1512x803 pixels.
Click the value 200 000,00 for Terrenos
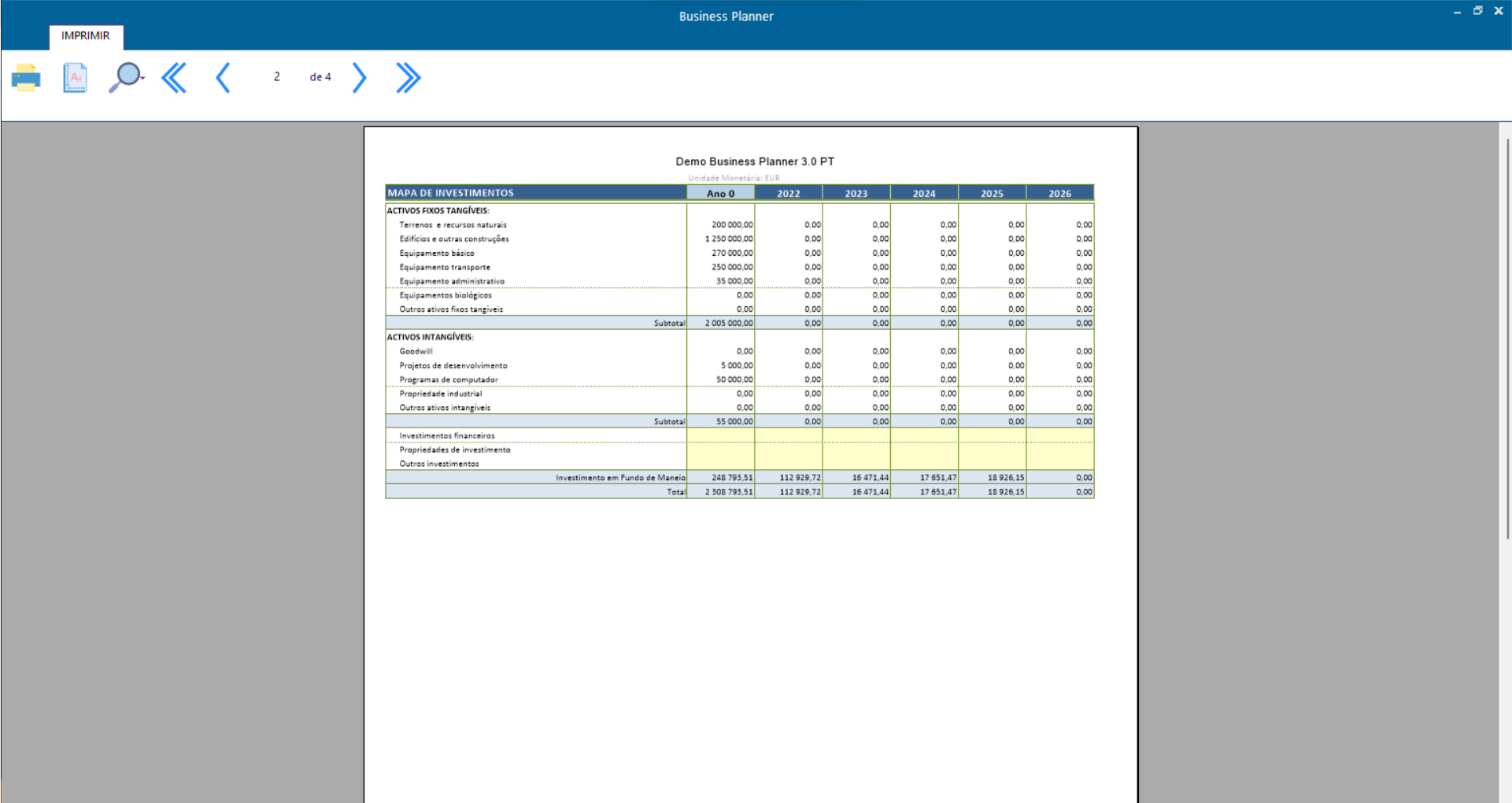732,225
